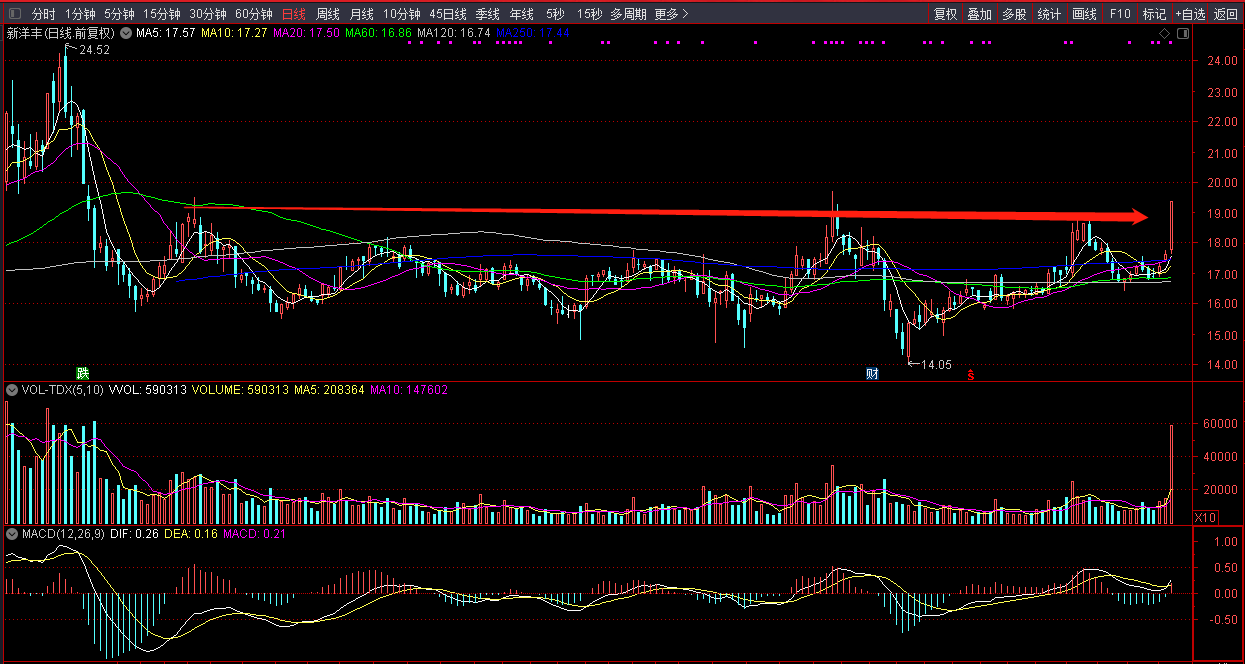Click the diamond icon above the chart
Viewport: 1245px width, 664px height.
coord(1165,33)
